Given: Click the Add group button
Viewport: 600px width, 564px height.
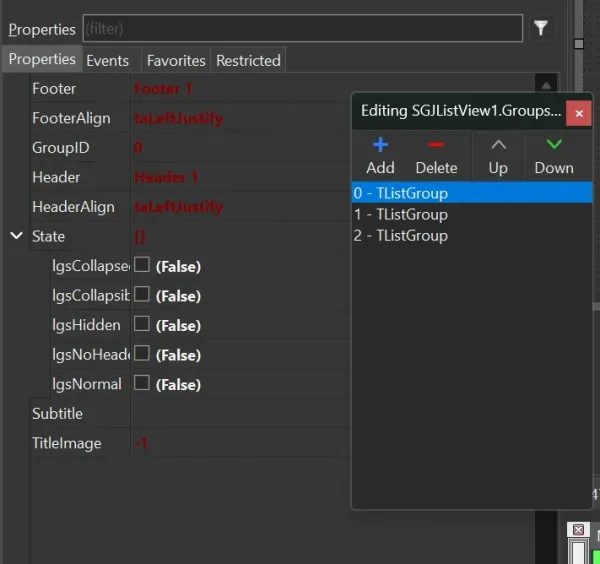Looking at the screenshot, I should pos(380,156).
